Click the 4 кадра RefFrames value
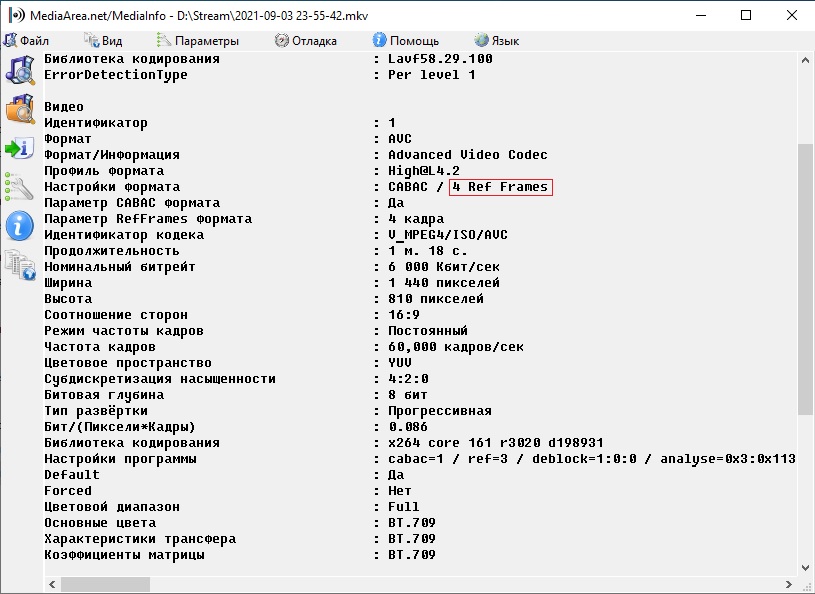 coord(416,219)
